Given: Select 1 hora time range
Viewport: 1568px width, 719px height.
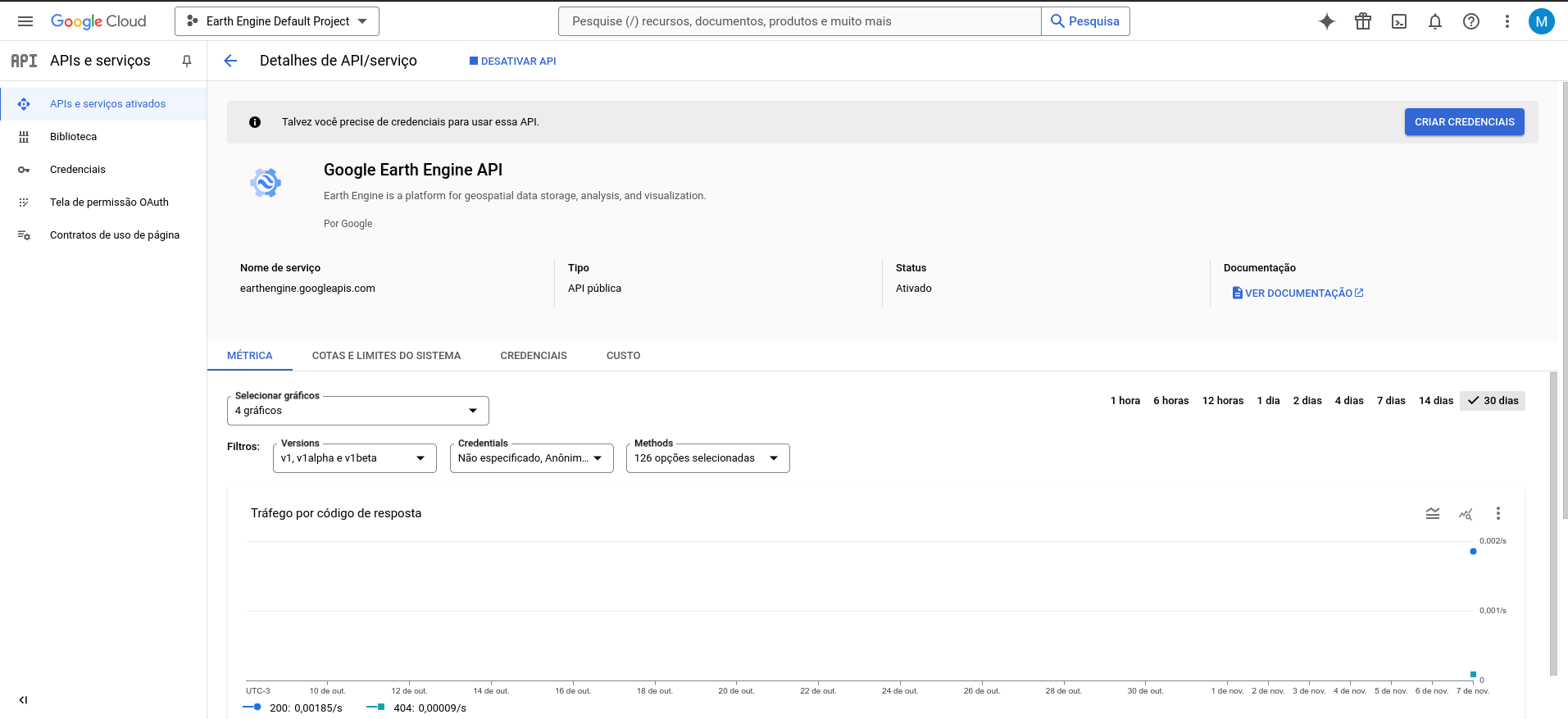Looking at the screenshot, I should (x=1125, y=401).
